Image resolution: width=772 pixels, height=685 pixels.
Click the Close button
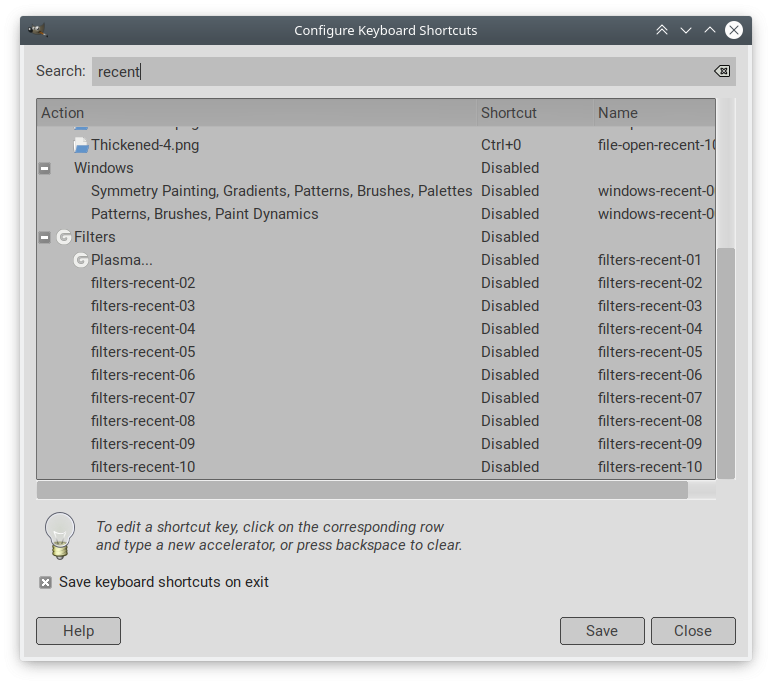(x=693, y=631)
